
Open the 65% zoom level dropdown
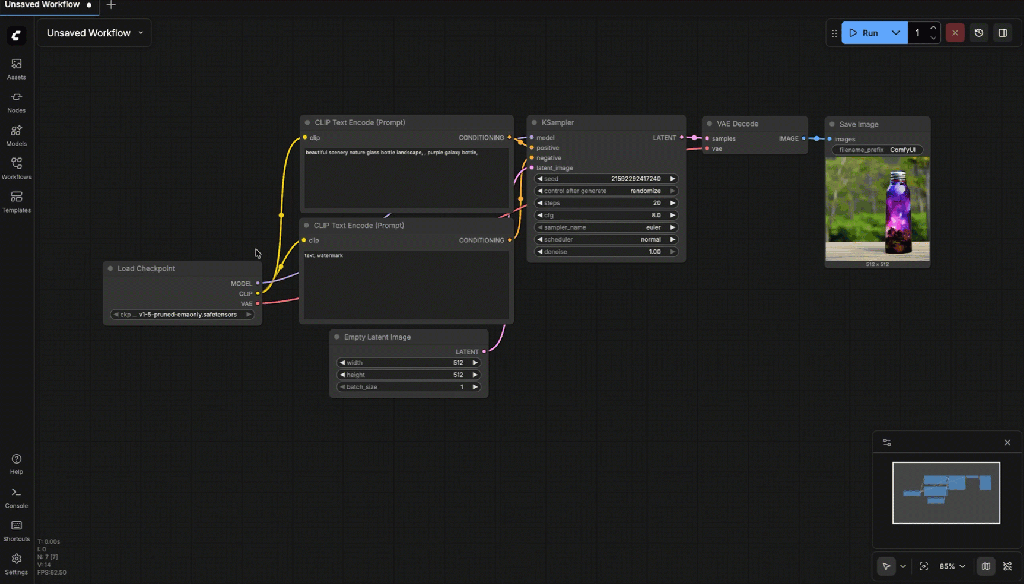pyautogui.click(x=954, y=566)
